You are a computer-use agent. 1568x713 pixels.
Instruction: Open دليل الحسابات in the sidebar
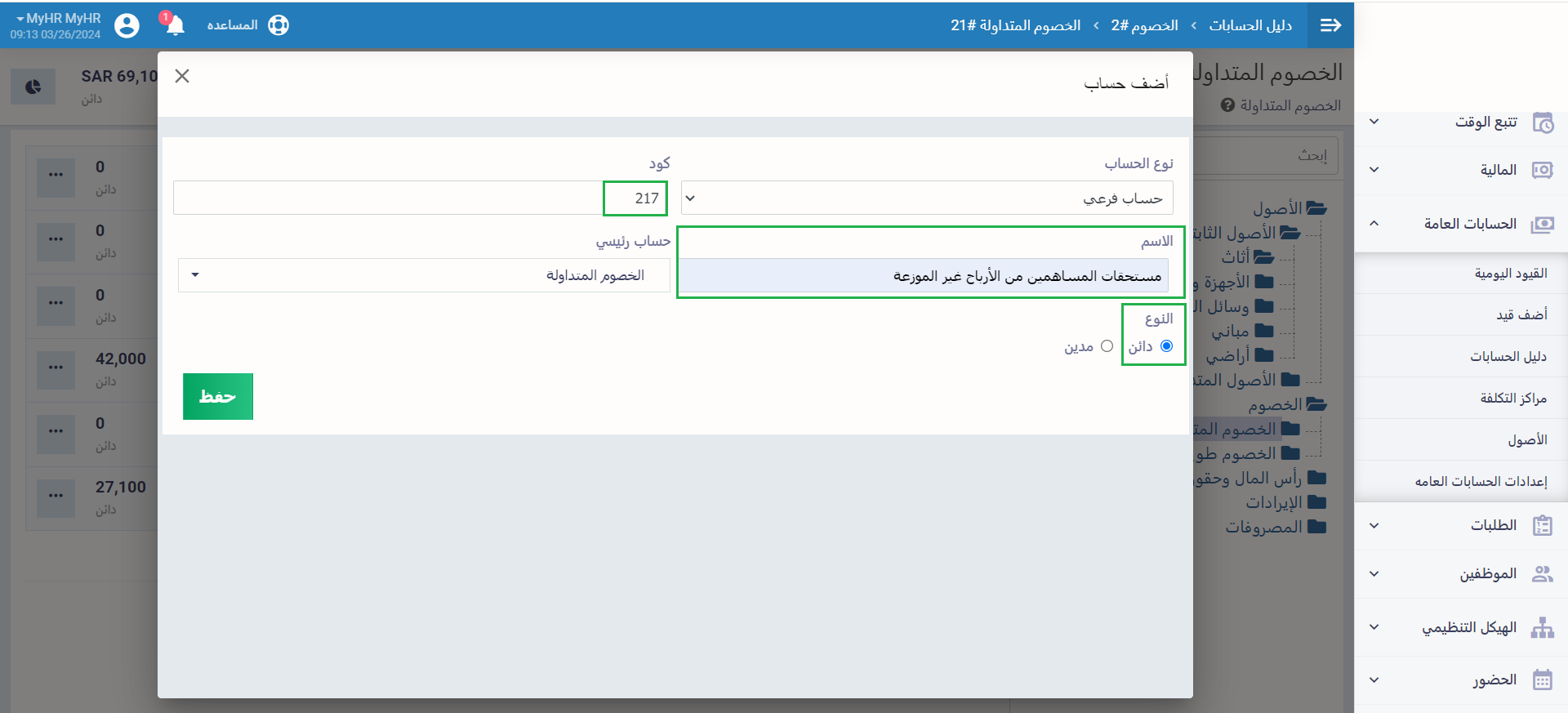(1508, 356)
